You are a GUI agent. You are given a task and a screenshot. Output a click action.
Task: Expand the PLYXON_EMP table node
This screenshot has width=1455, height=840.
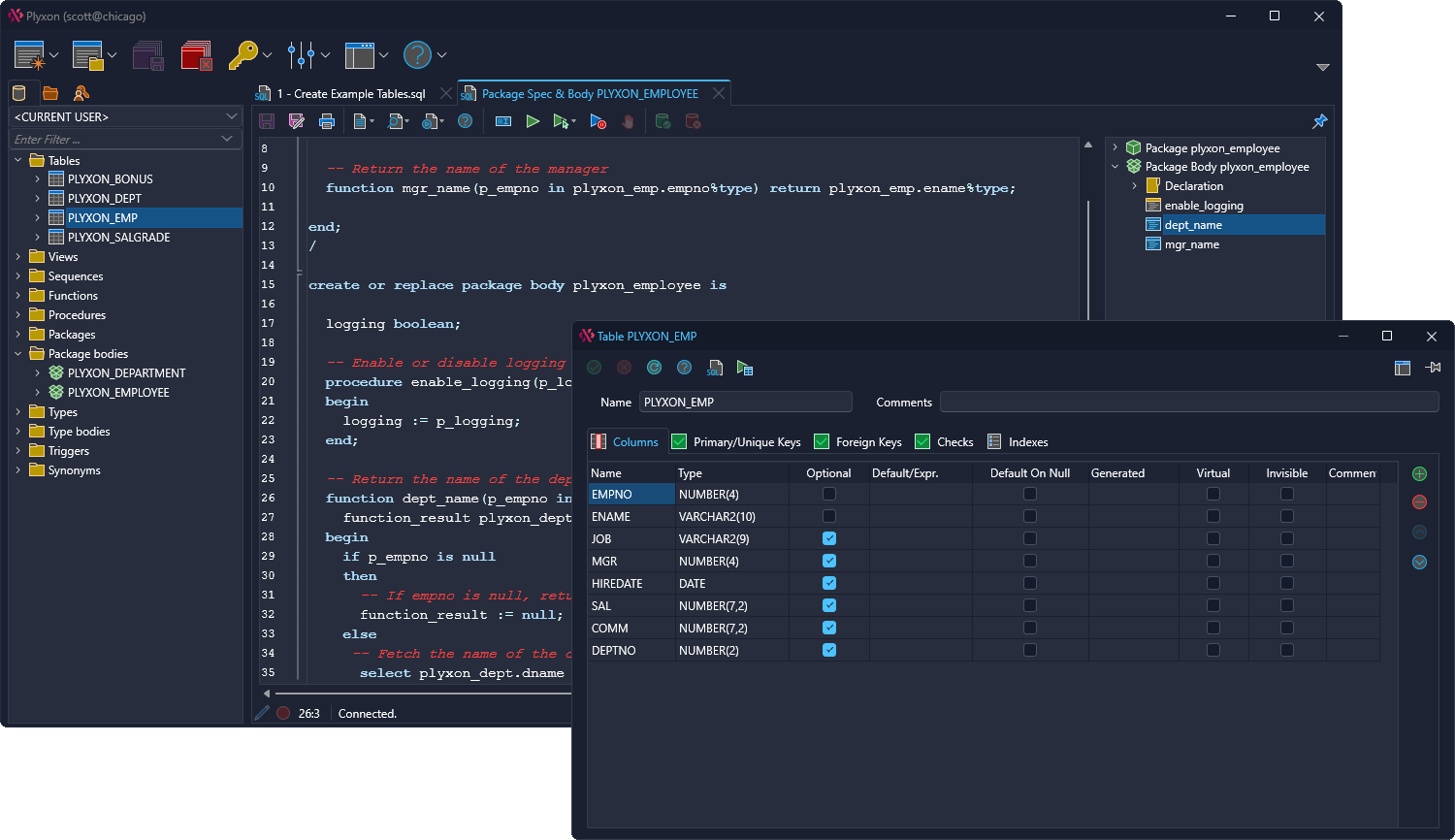(x=38, y=218)
